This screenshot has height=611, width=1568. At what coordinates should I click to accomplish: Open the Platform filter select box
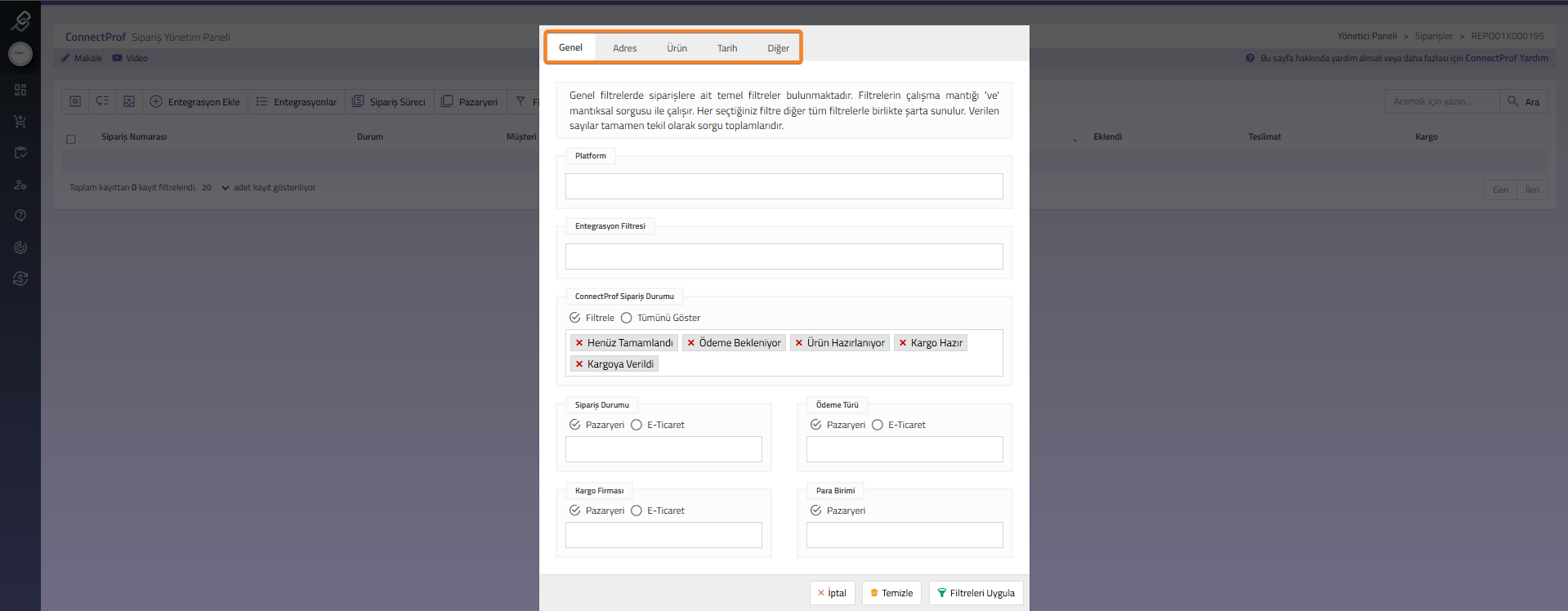784,186
